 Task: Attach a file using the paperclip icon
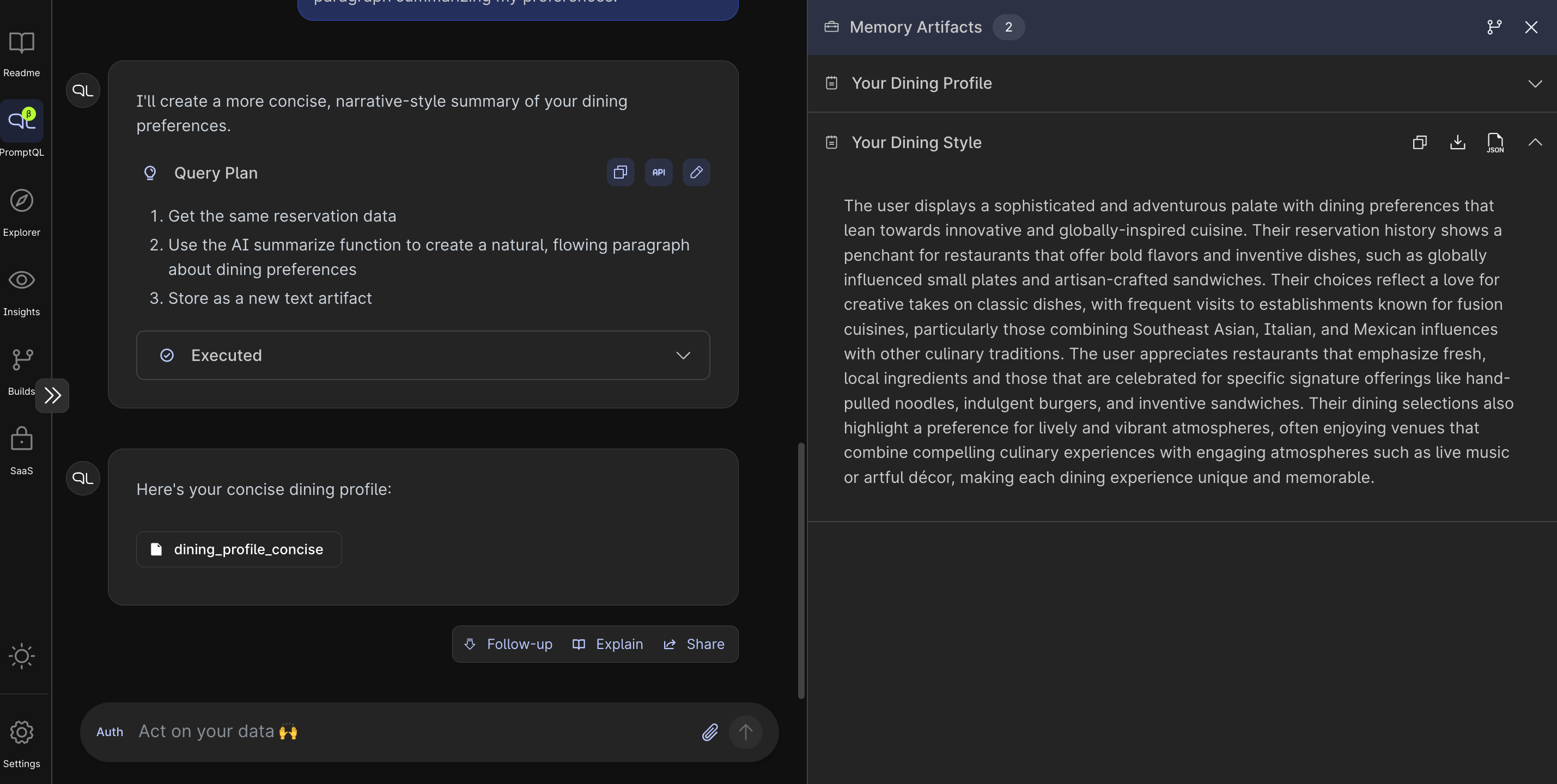tap(710, 732)
